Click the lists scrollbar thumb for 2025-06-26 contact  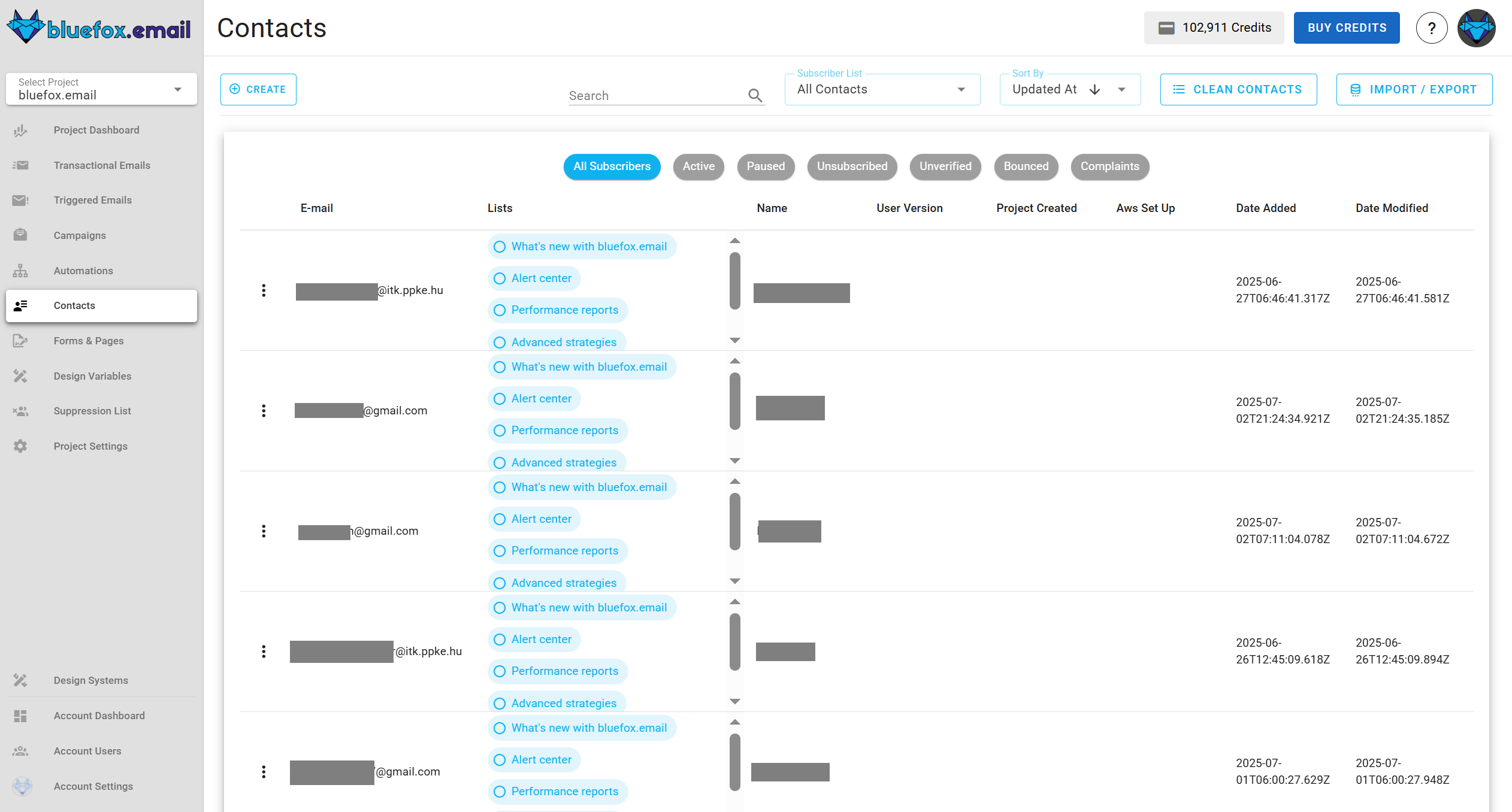735,642
